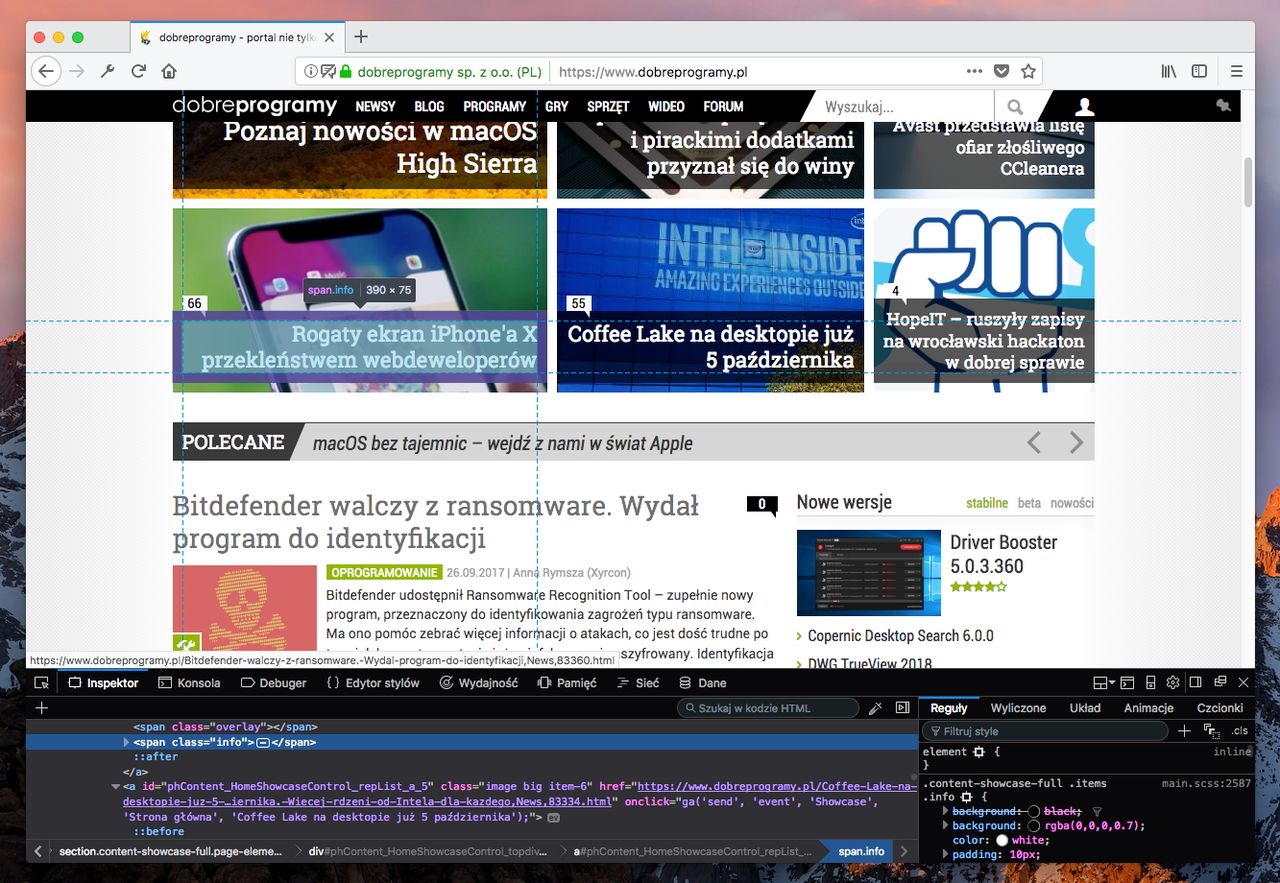This screenshot has width=1280, height=883.
Task: Open white color swatch
Action: point(1001,841)
